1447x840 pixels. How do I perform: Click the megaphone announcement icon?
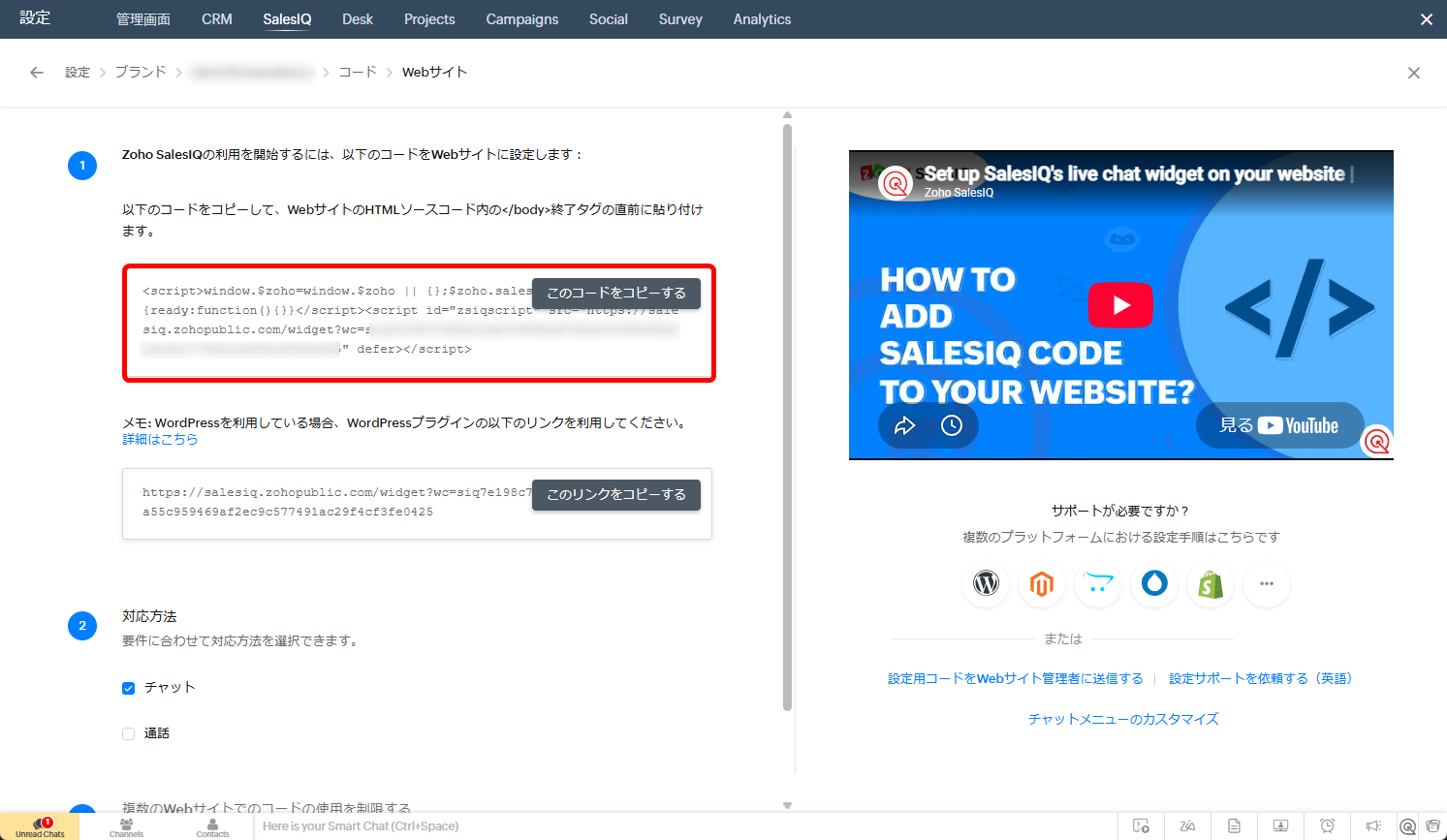(x=1373, y=826)
